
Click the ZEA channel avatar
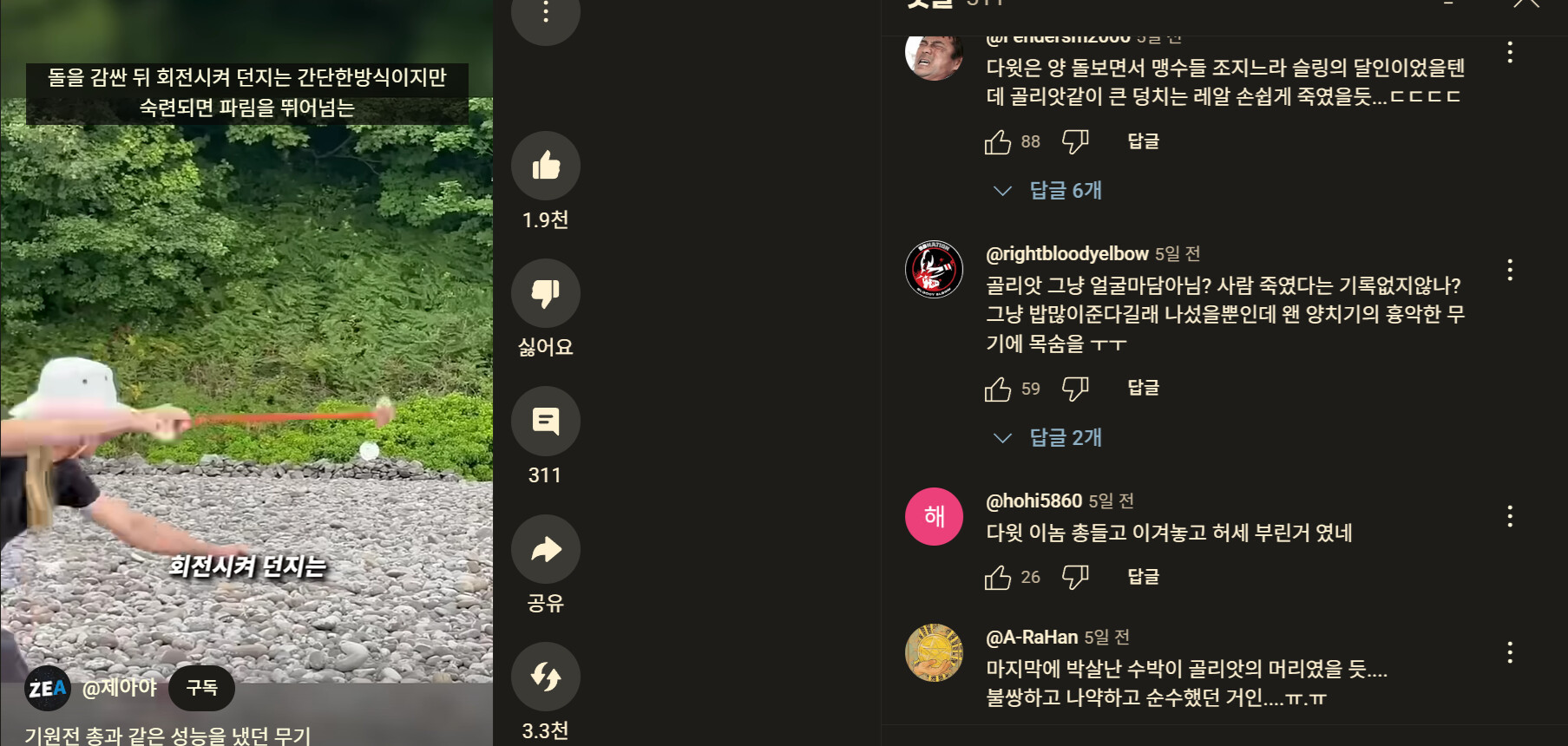[48, 689]
